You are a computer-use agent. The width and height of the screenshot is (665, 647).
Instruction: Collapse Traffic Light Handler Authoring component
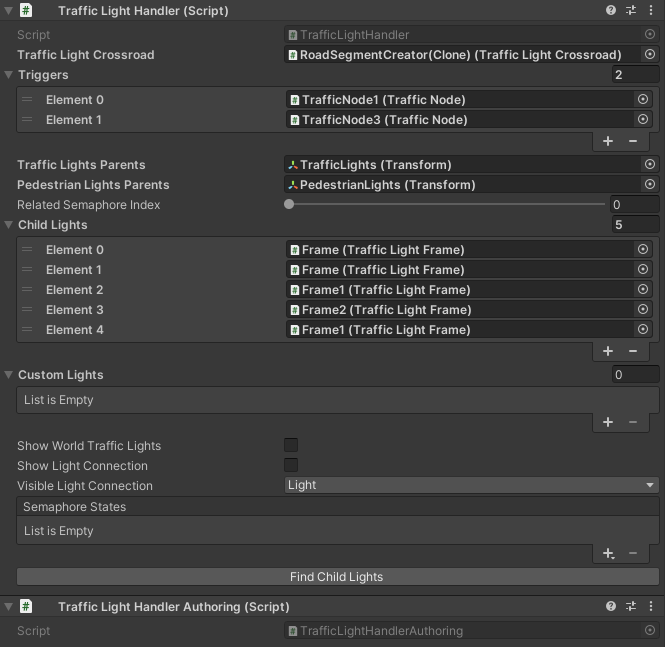click(x=8, y=606)
